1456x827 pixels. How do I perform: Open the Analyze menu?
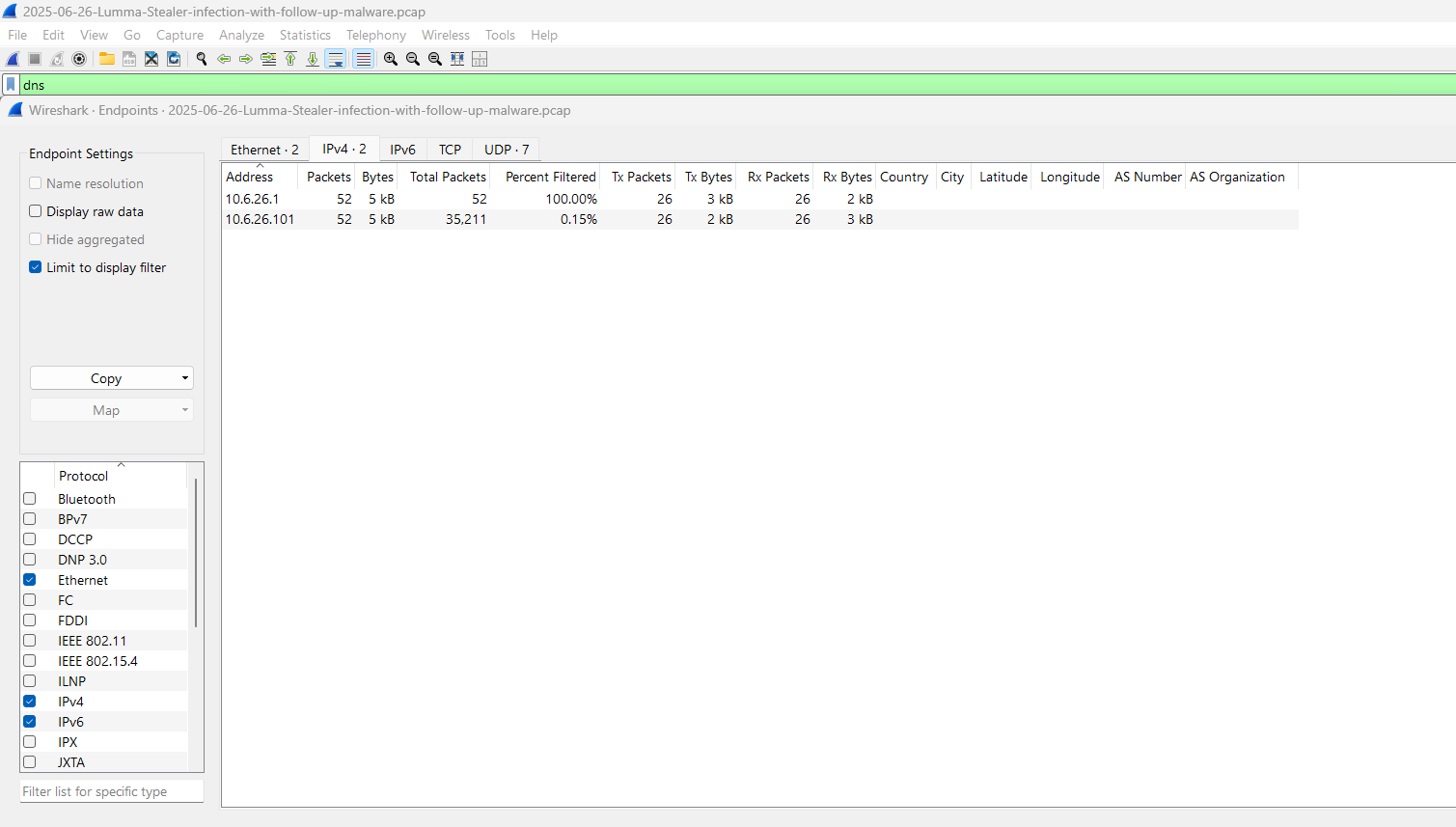coord(241,35)
